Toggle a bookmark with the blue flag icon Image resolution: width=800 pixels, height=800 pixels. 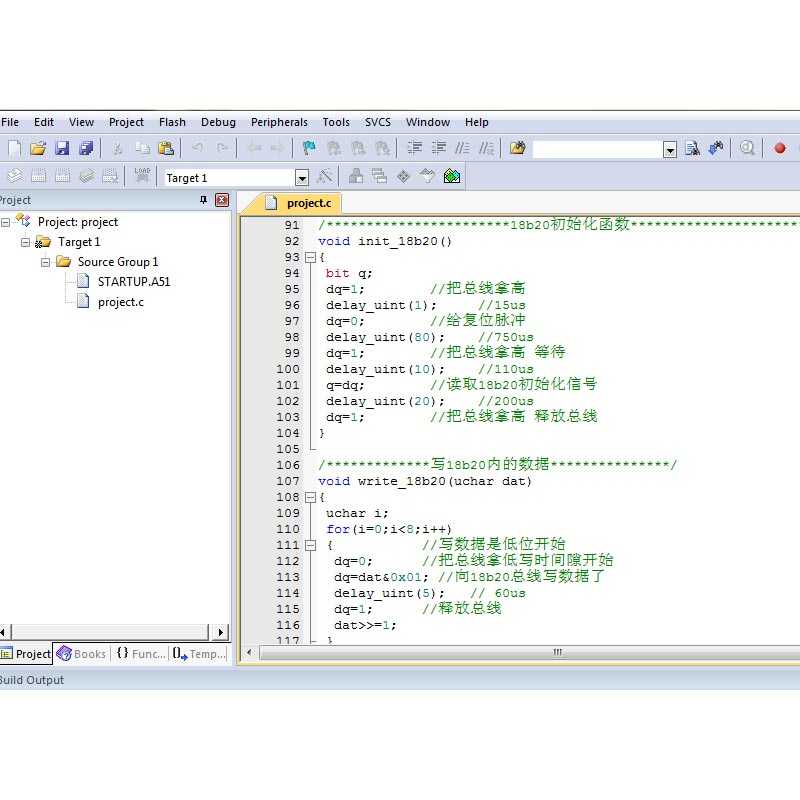pos(309,148)
